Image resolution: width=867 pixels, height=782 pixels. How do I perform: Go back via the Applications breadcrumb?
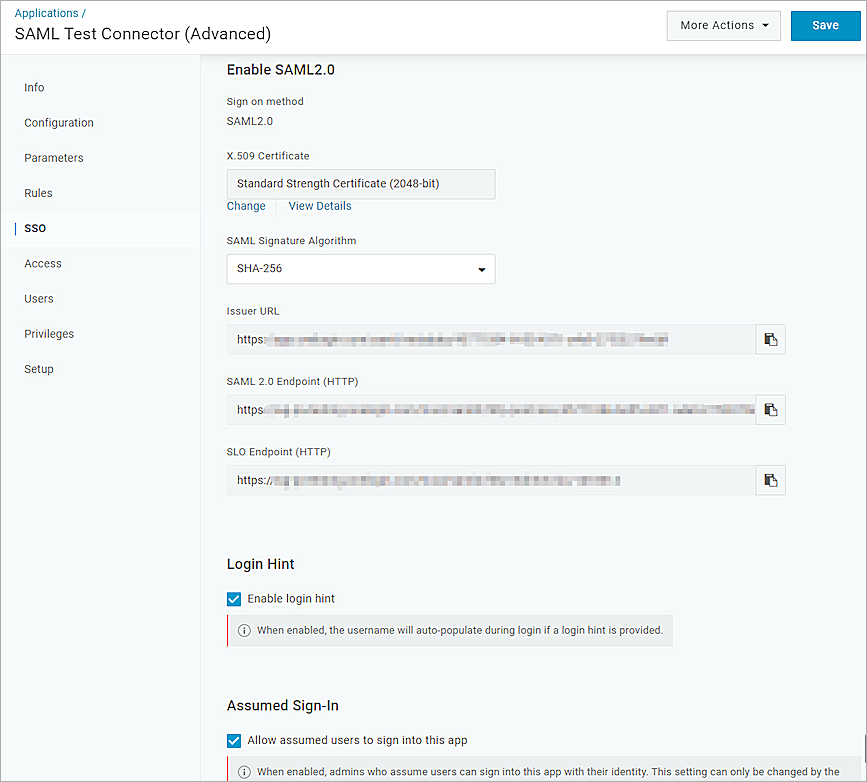[x=46, y=12]
